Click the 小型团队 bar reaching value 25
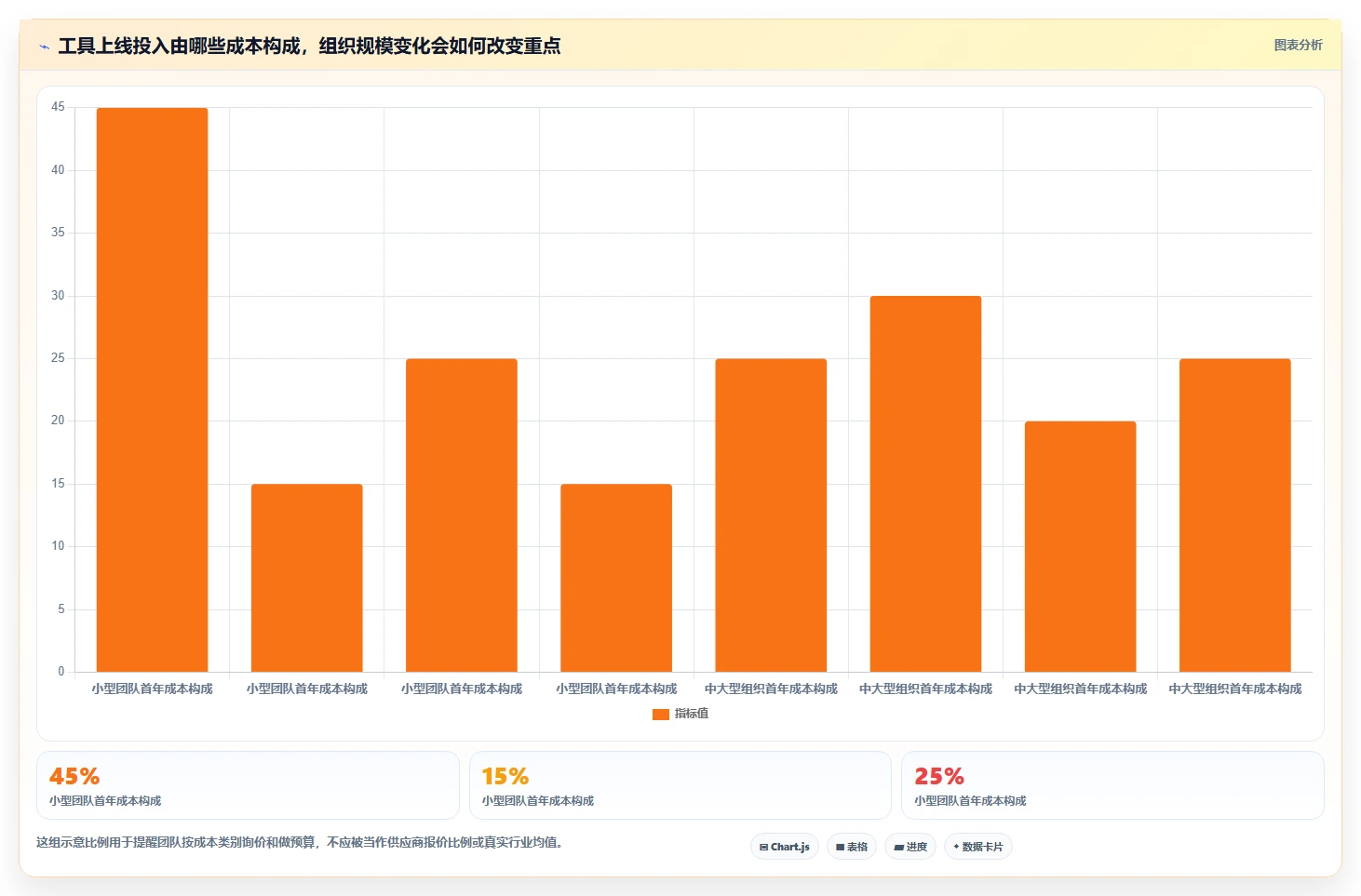The image size is (1361, 896). point(462,515)
